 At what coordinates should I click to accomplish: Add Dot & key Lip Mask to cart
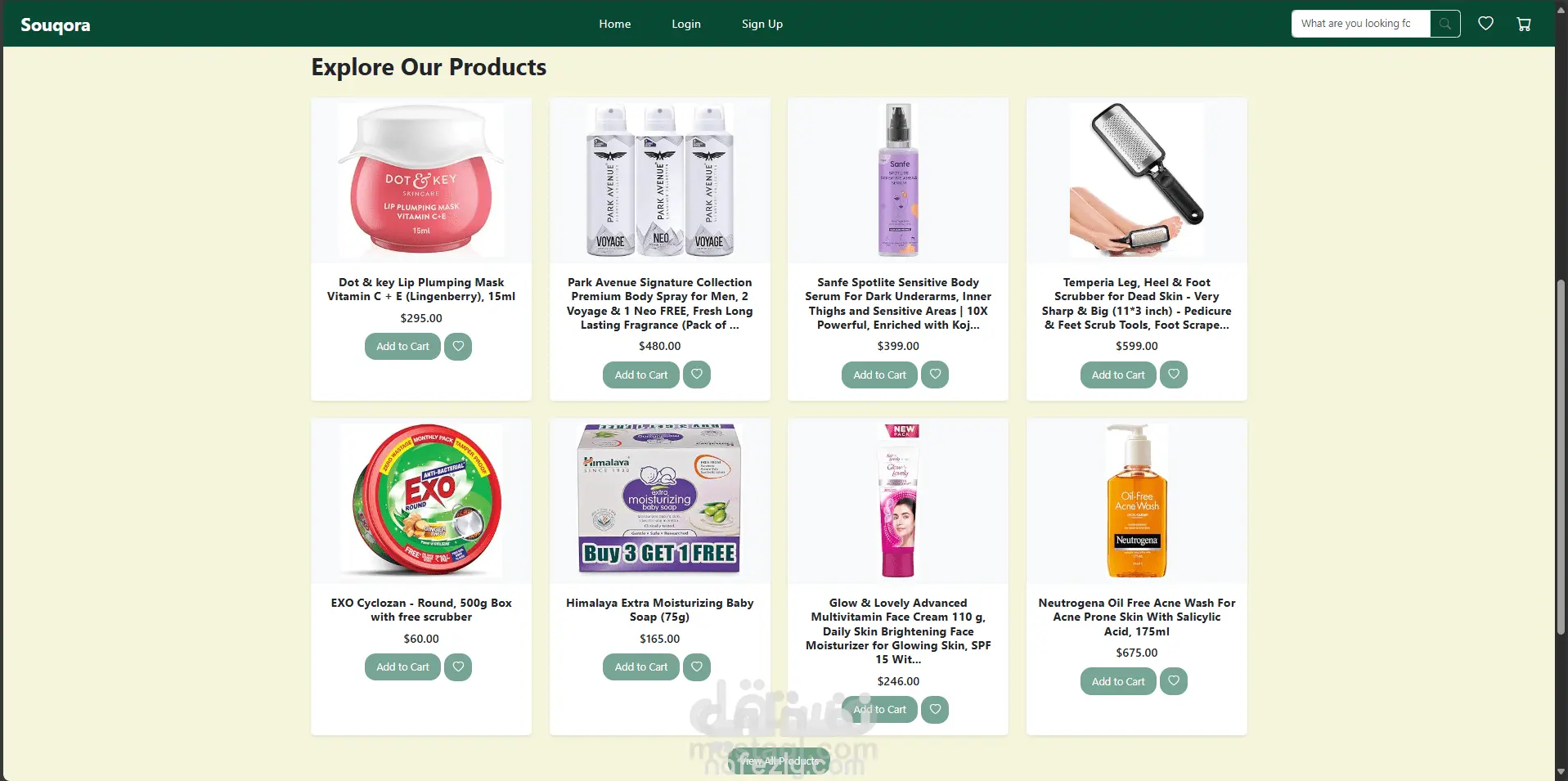click(402, 346)
